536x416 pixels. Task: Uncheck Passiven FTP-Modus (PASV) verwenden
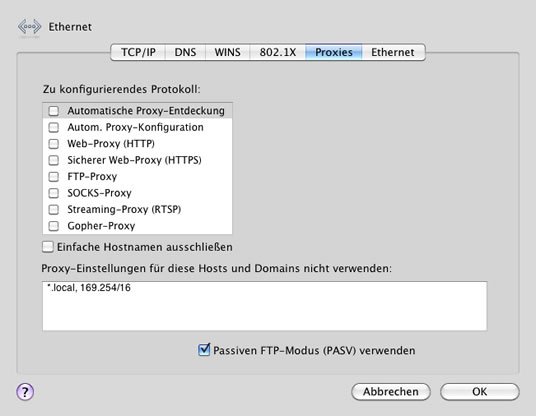click(204, 350)
